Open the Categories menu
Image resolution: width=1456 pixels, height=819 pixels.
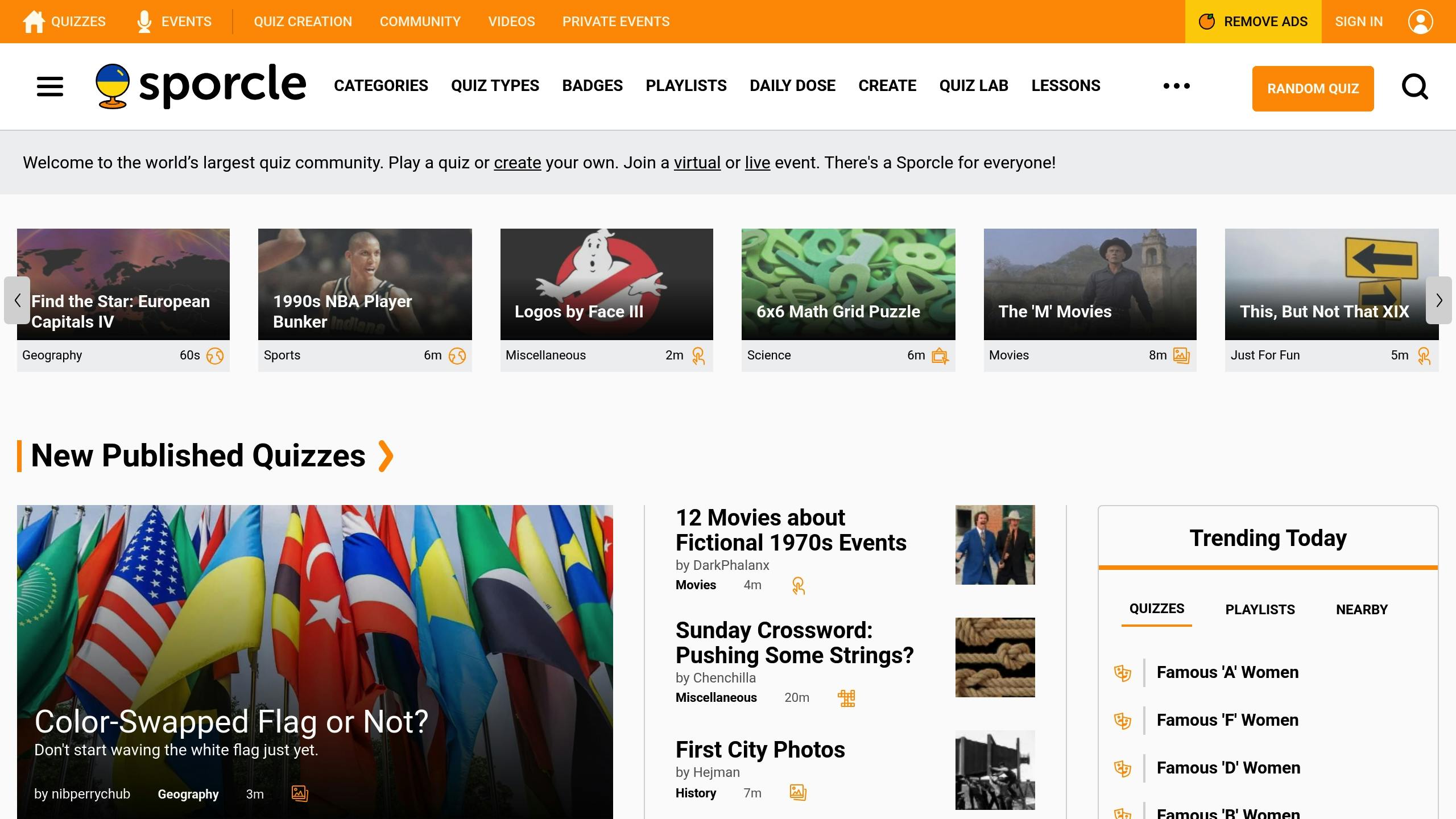click(x=381, y=86)
